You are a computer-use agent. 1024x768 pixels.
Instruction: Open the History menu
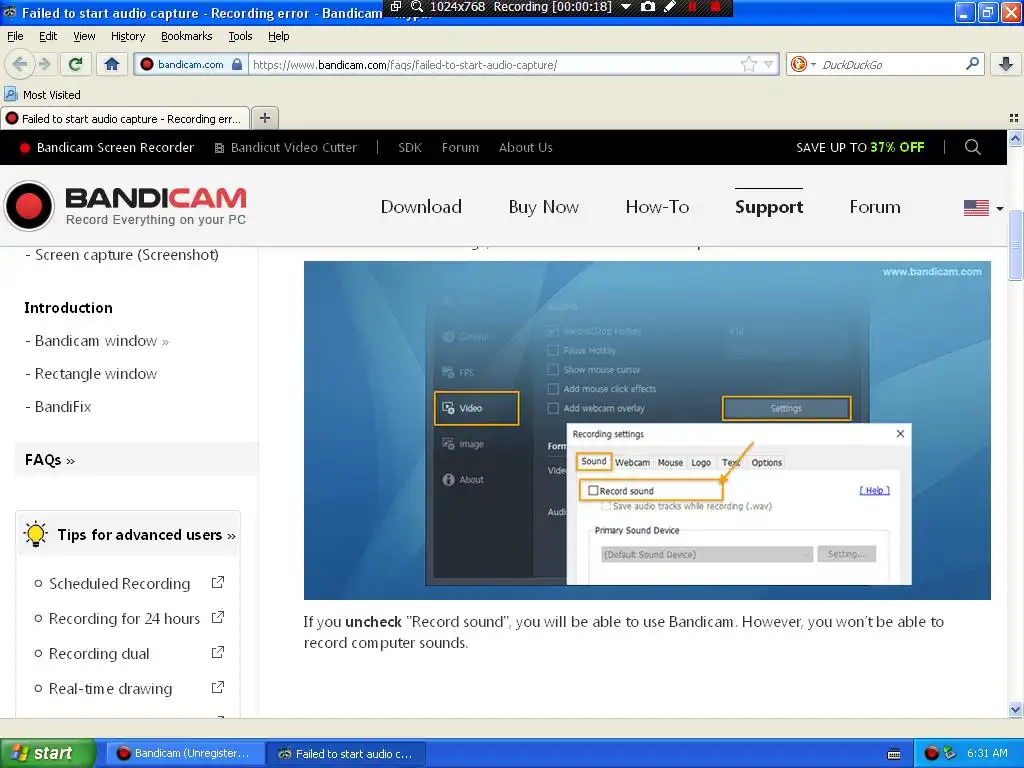click(x=127, y=36)
